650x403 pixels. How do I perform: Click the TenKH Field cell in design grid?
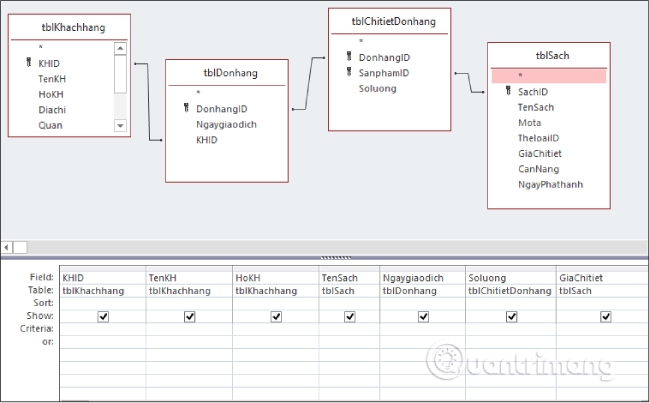189,278
